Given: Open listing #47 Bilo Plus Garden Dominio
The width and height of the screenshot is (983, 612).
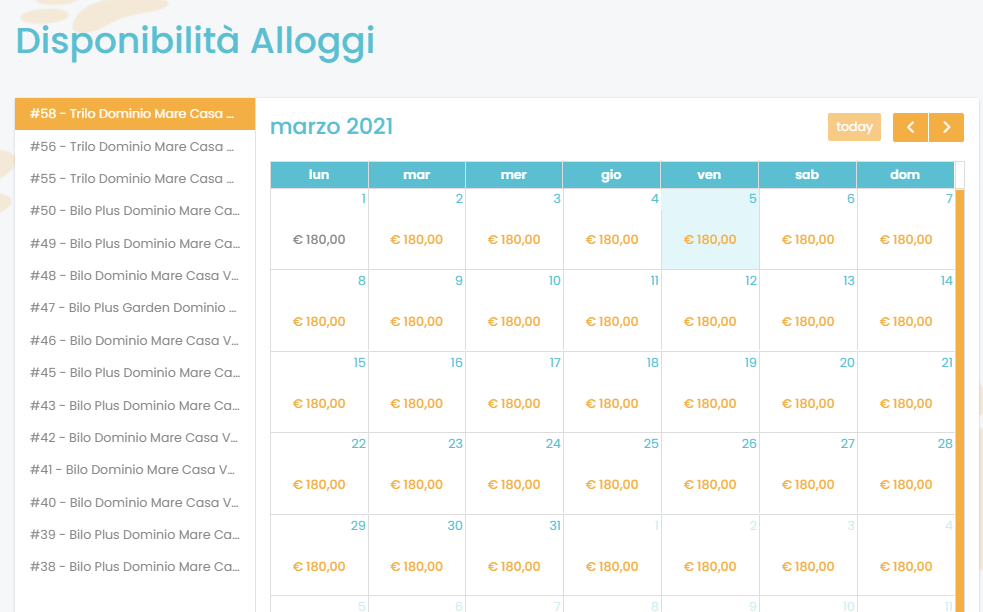Looking at the screenshot, I should pos(134,308).
